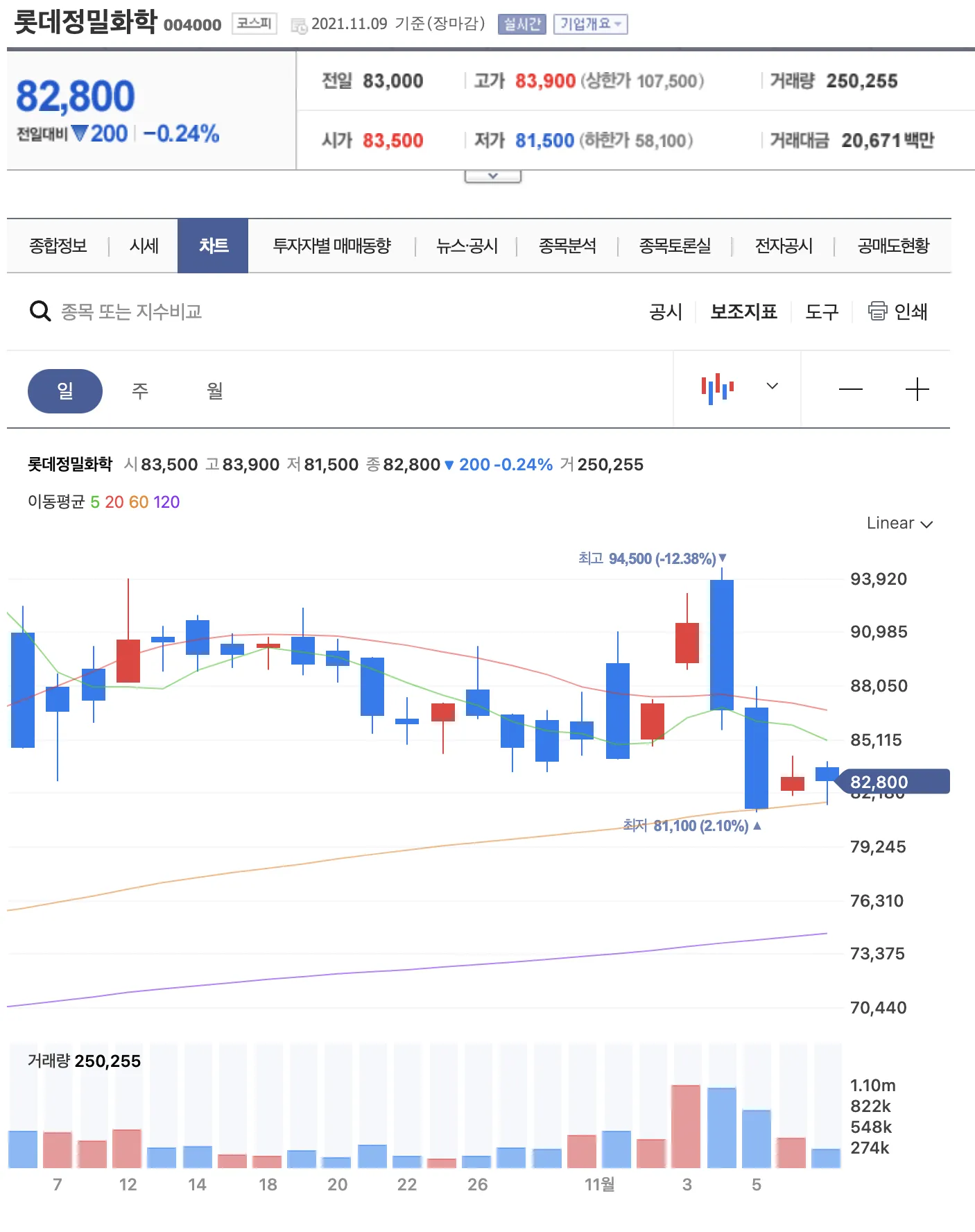Zoom out chart with minus icon
This screenshot has width=975, height=1232.
(x=851, y=389)
